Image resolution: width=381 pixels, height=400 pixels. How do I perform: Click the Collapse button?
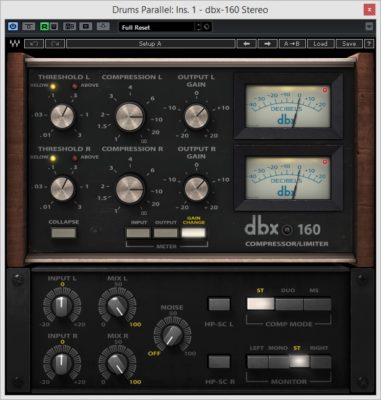[63, 233]
